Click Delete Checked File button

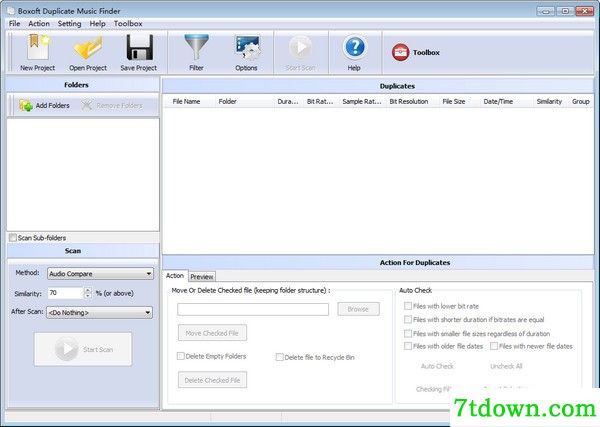point(212,380)
